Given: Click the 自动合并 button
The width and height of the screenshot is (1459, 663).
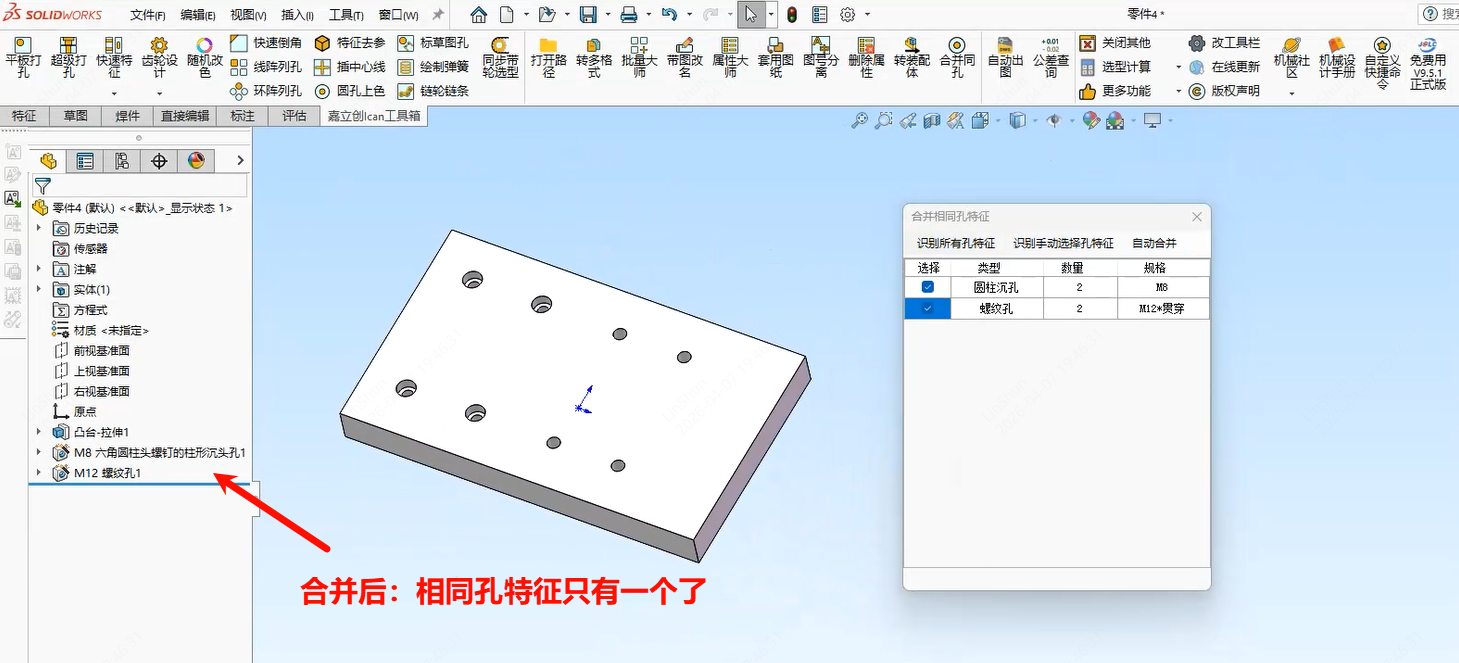Looking at the screenshot, I should point(1154,243).
